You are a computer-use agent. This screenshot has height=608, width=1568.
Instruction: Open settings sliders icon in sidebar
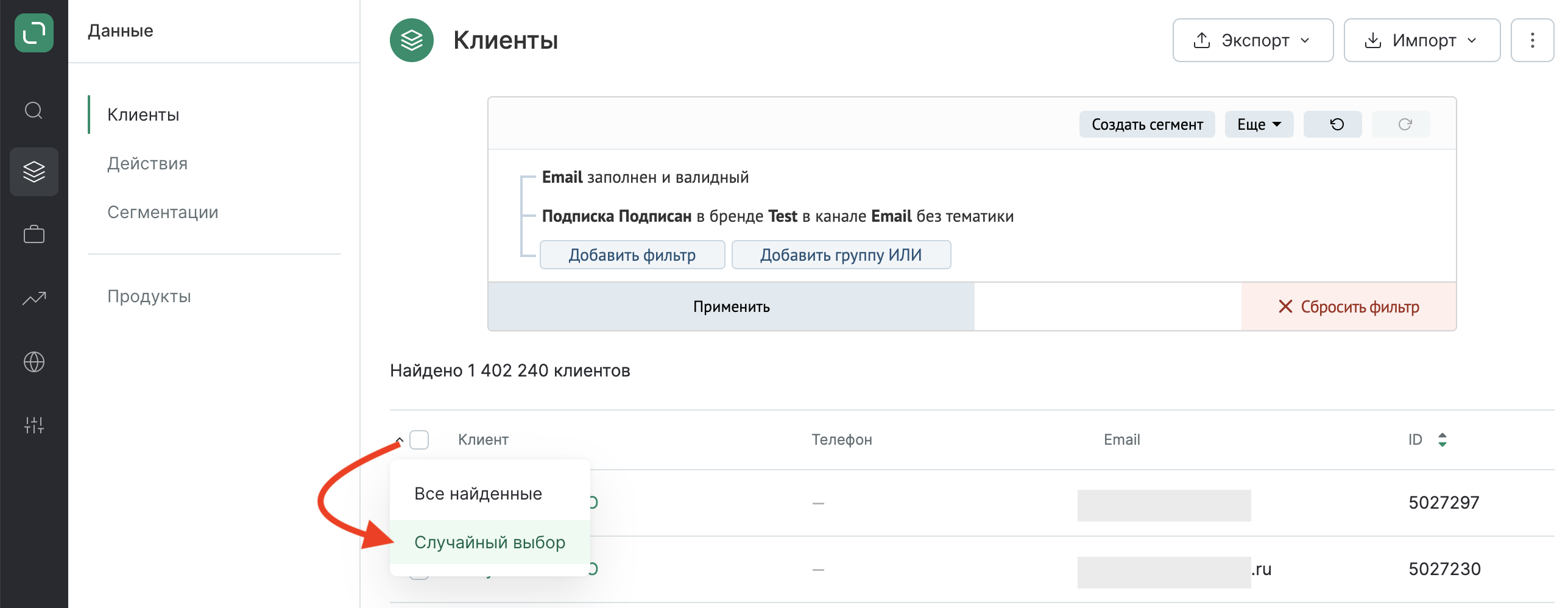(x=34, y=425)
